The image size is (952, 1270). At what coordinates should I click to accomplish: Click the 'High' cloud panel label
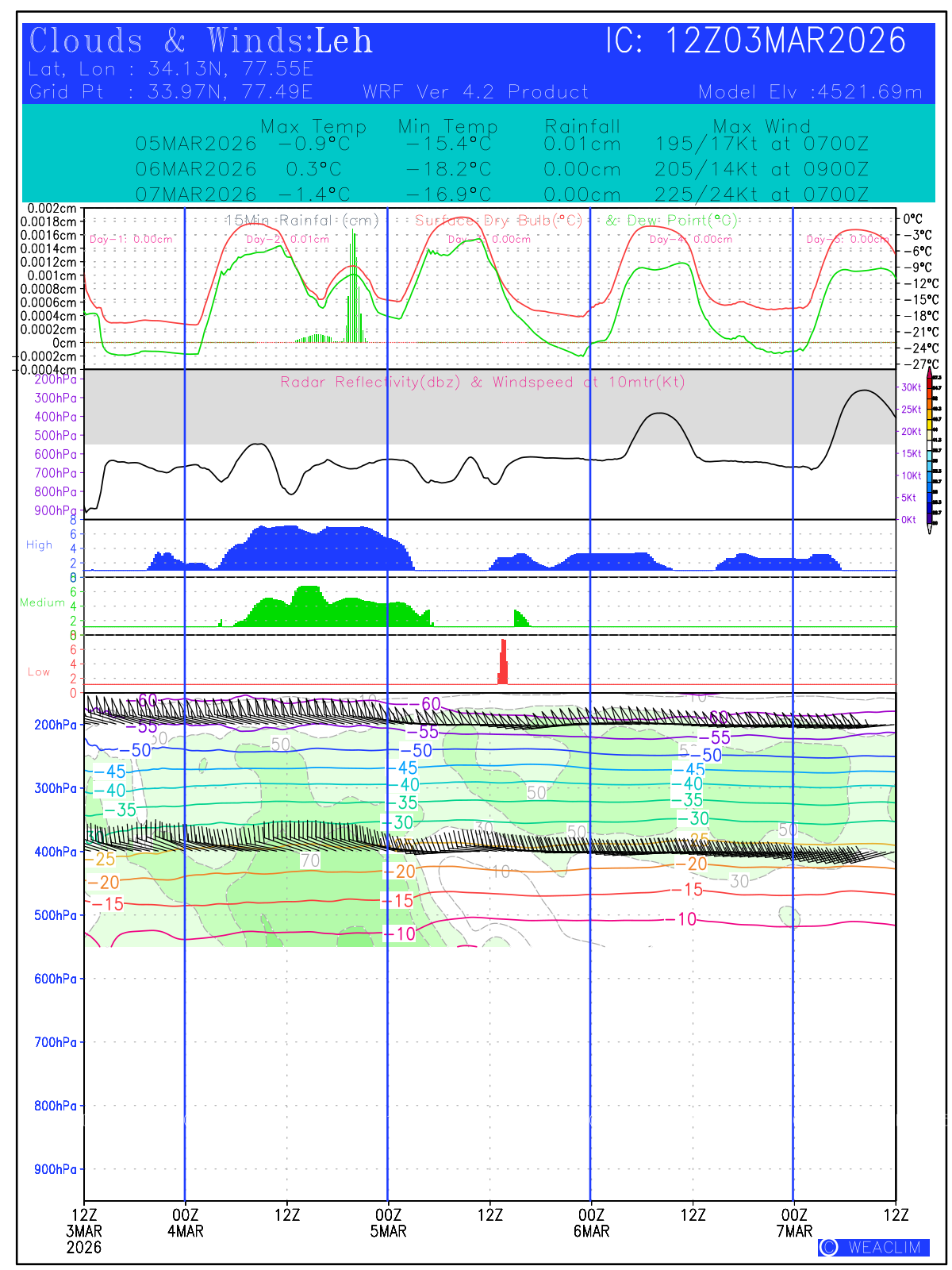click(39, 545)
